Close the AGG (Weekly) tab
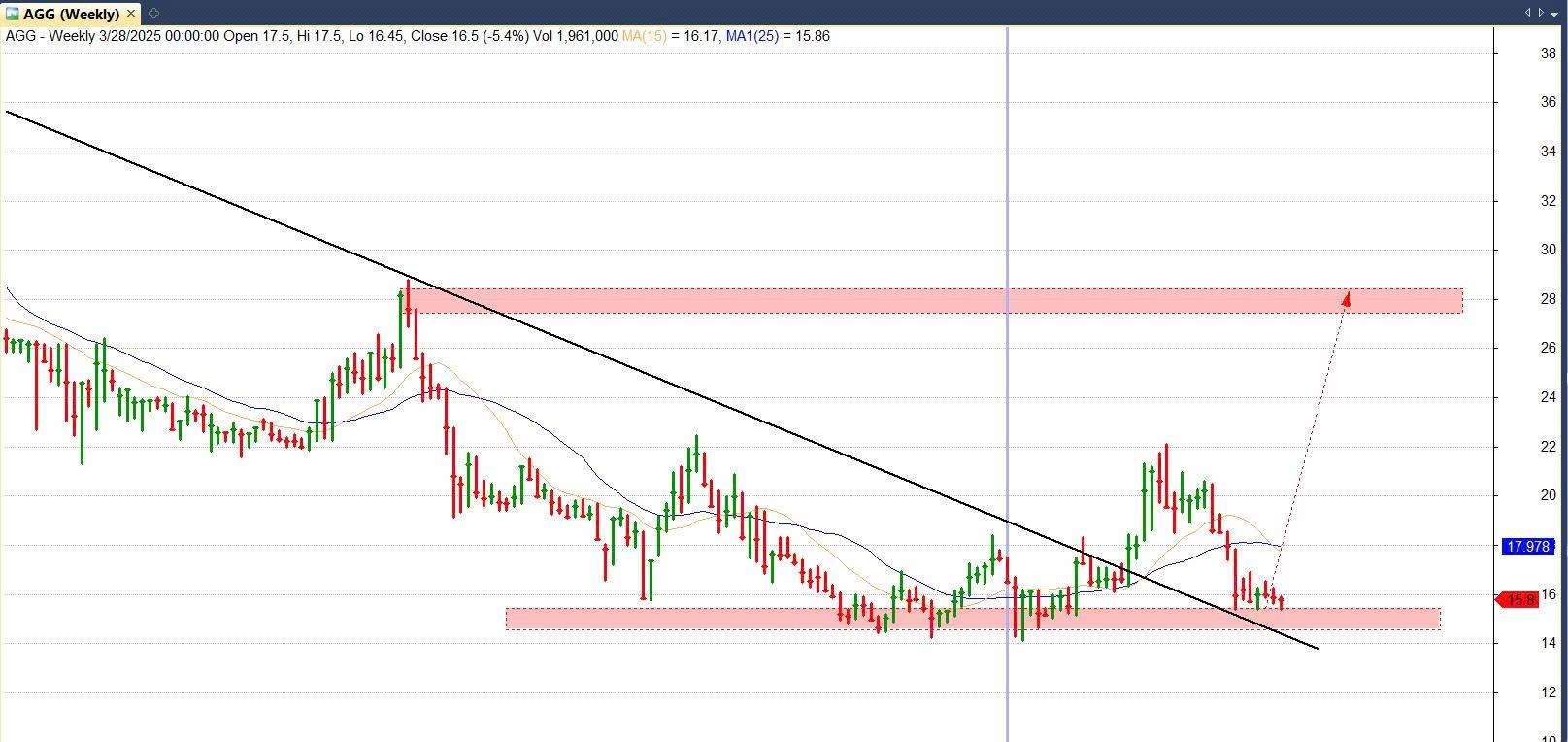The height and width of the screenshot is (742, 1568). coord(131,14)
